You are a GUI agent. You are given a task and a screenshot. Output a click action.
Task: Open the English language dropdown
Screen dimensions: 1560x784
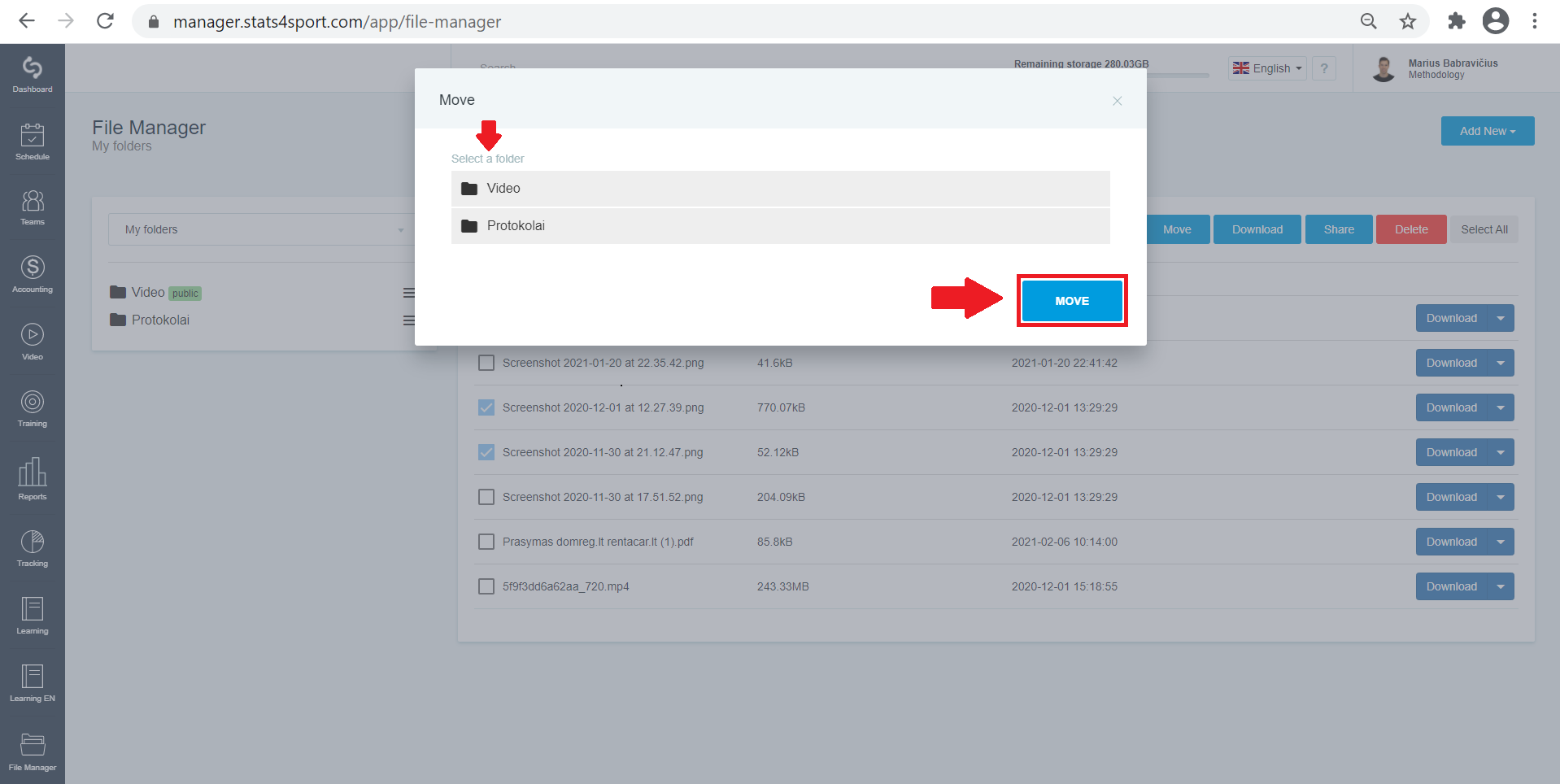pyautogui.click(x=1267, y=68)
